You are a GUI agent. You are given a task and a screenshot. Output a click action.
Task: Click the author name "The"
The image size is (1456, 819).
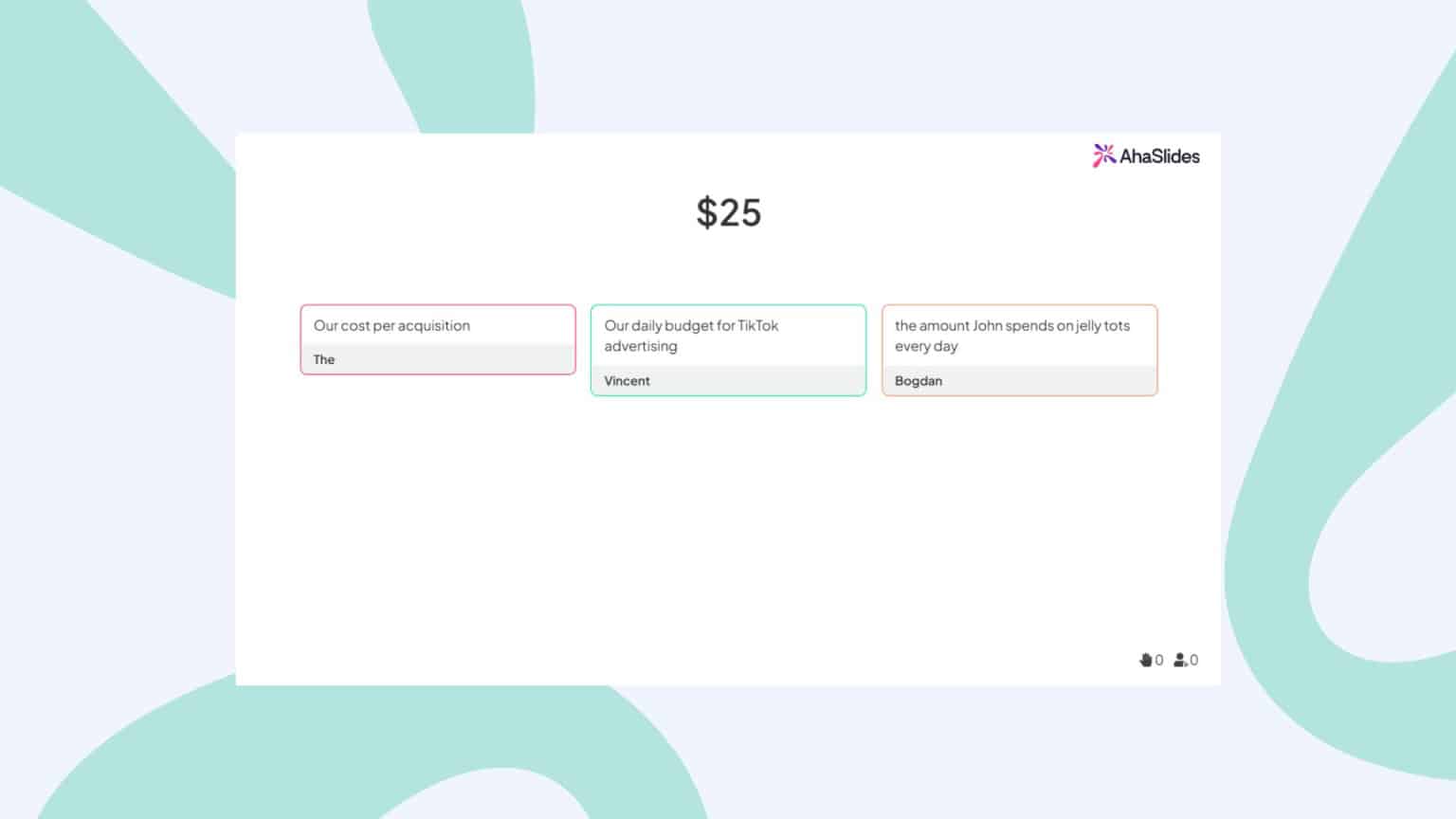pos(324,359)
